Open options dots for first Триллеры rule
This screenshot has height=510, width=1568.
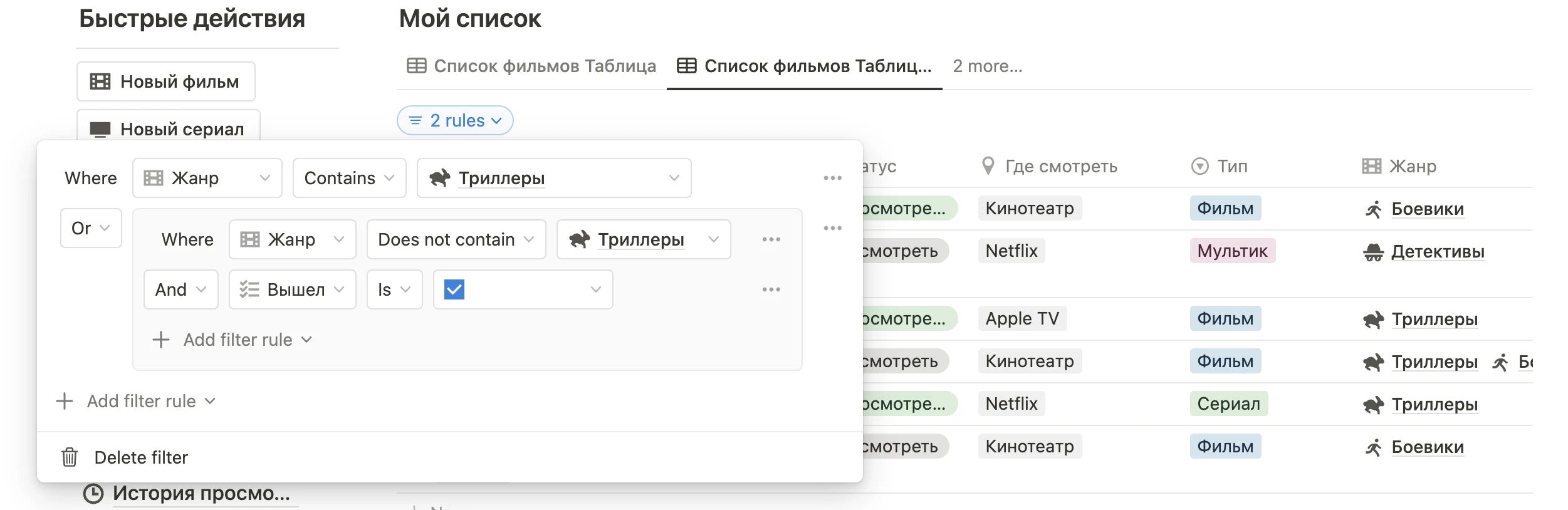point(832,178)
